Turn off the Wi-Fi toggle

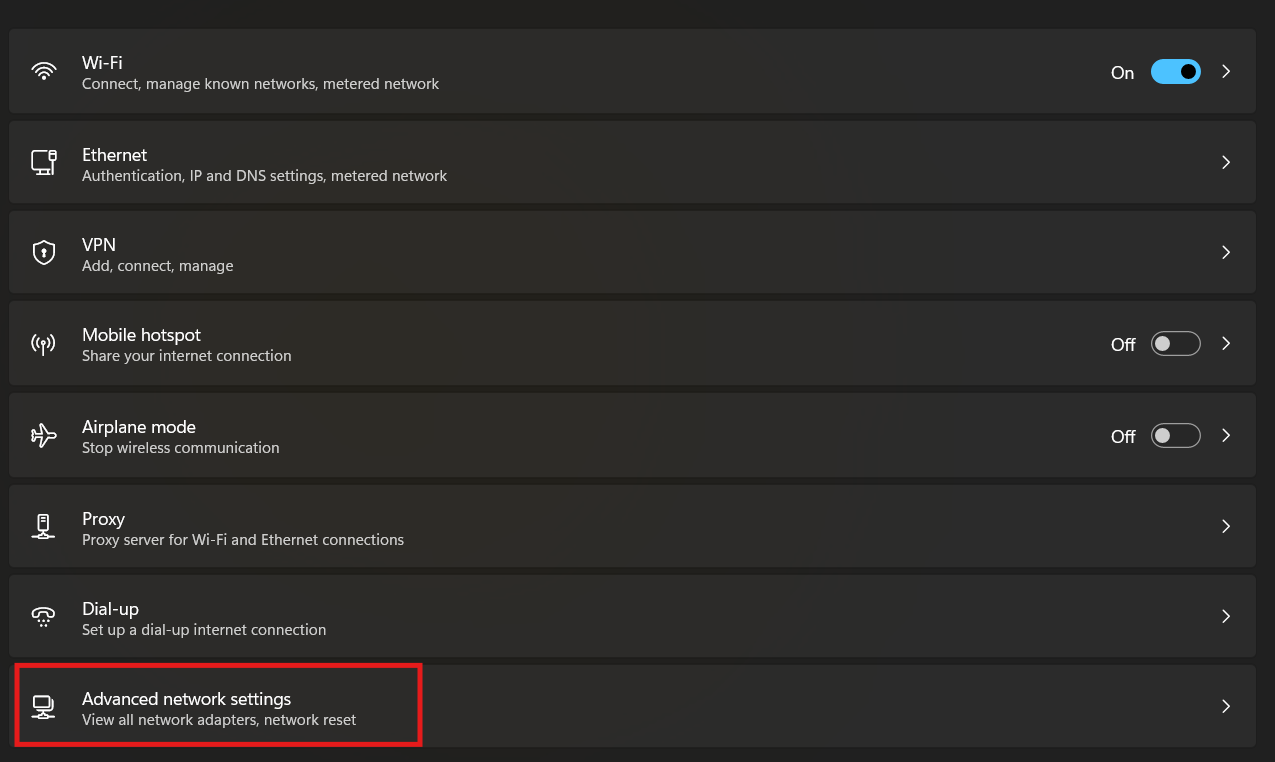click(x=1175, y=72)
